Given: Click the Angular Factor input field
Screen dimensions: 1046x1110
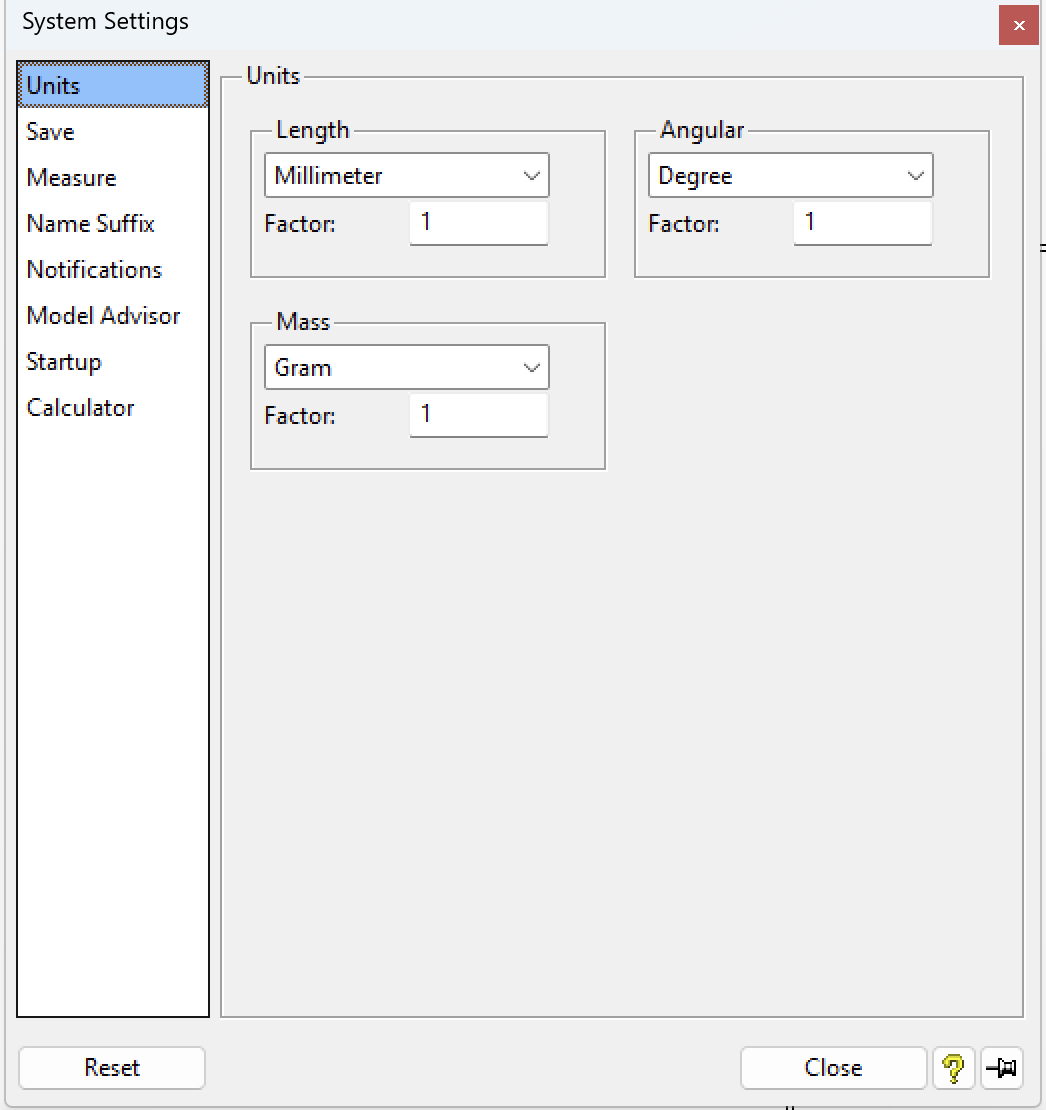Looking at the screenshot, I should click(862, 224).
